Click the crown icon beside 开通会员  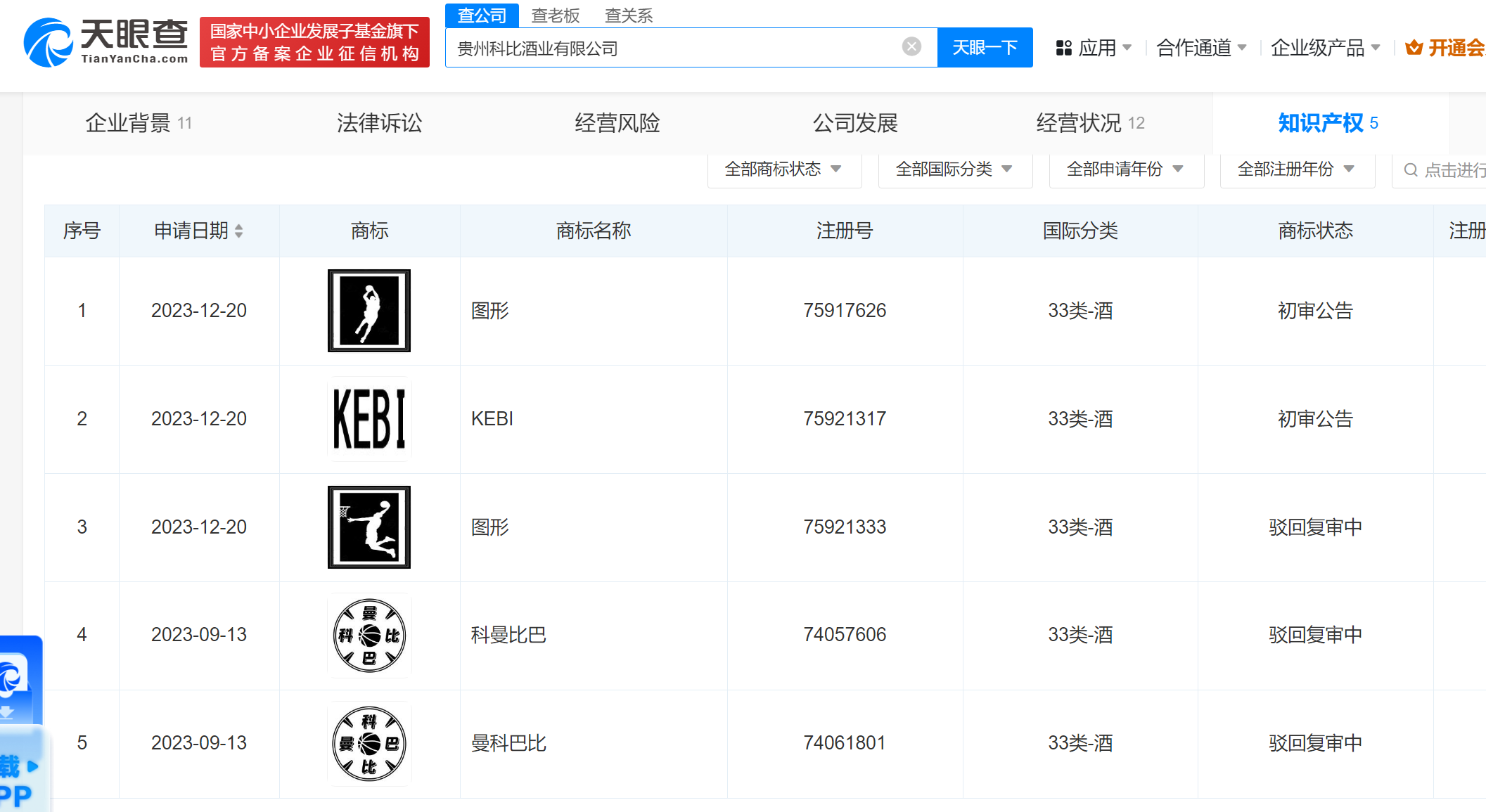(x=1414, y=47)
